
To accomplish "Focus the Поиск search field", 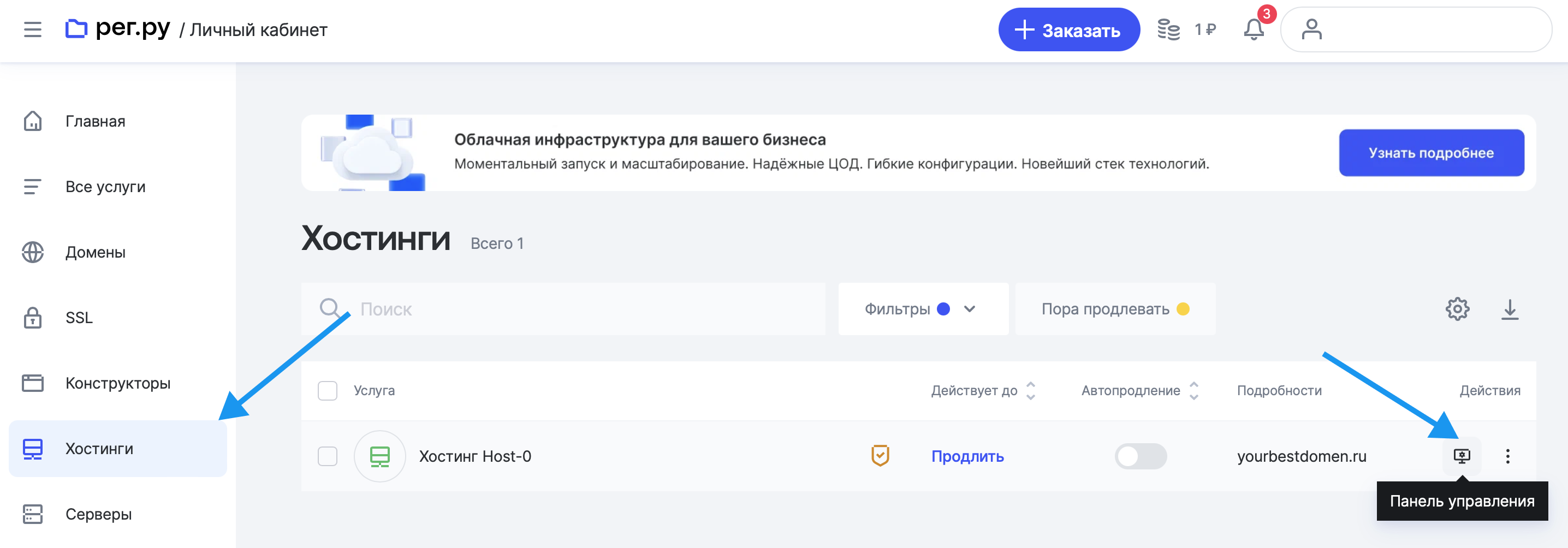I will point(563,309).
